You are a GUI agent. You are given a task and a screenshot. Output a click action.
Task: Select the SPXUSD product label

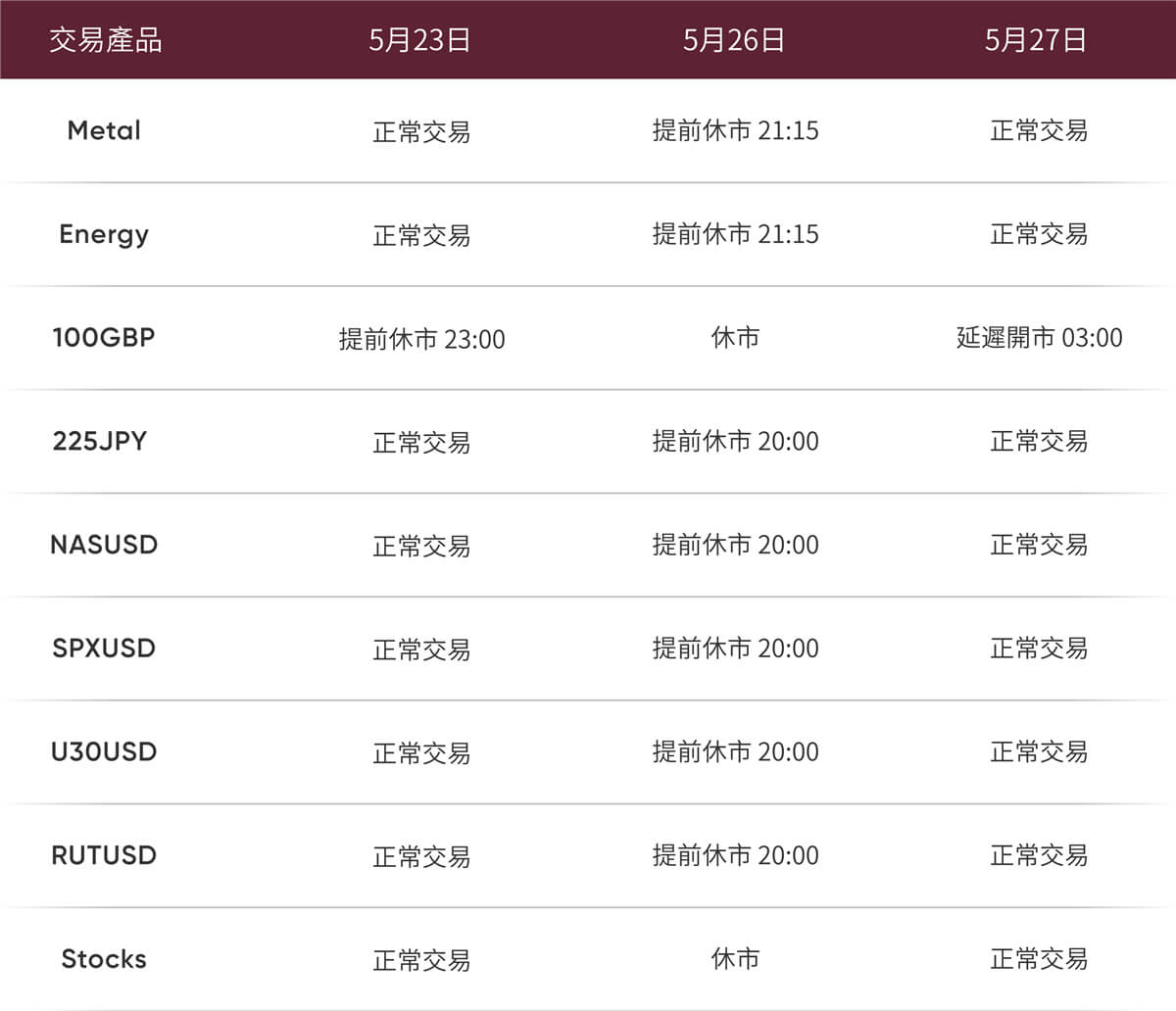(104, 649)
